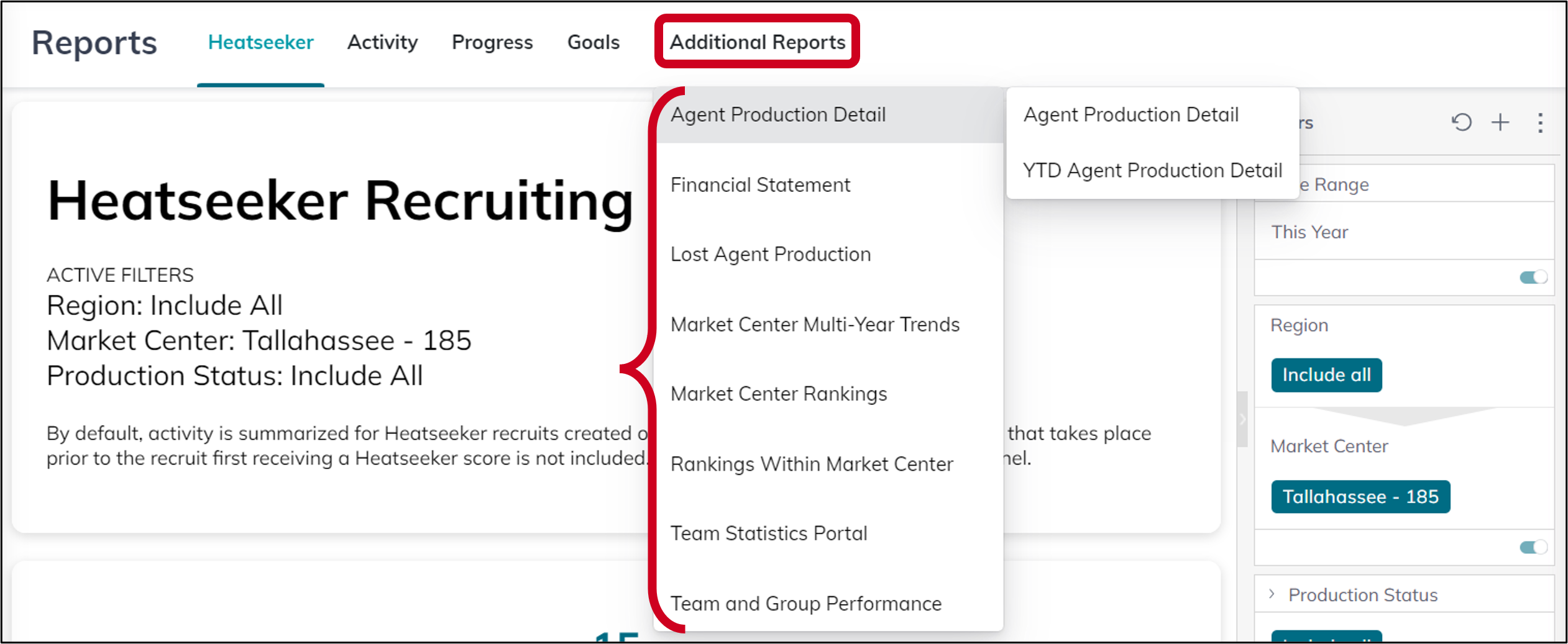Click the Tallahassee - 185 Market Center chip
This screenshot has height=644, width=1568.
1360,496
